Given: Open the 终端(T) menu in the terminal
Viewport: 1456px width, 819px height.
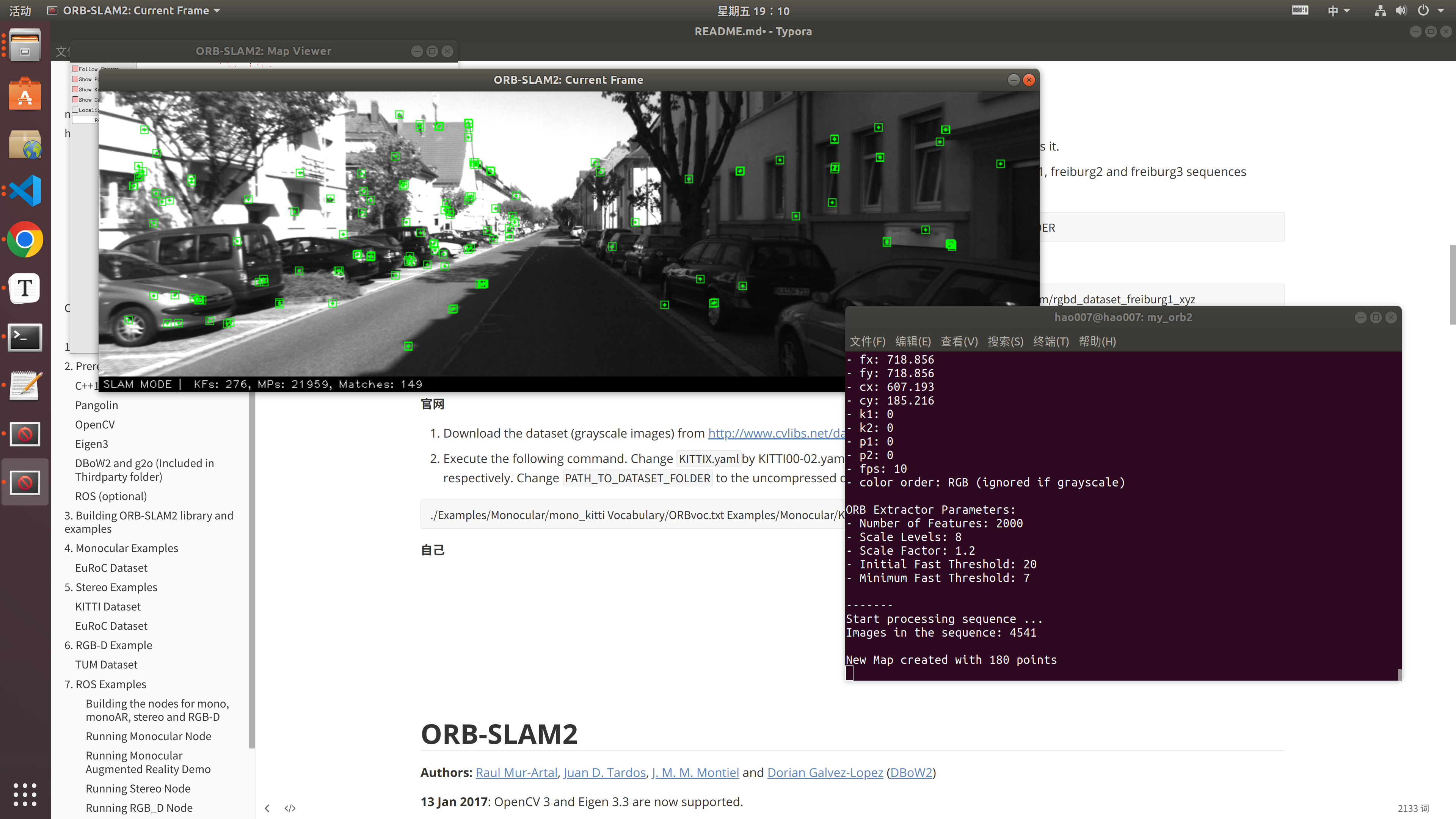Looking at the screenshot, I should pyautogui.click(x=1051, y=341).
